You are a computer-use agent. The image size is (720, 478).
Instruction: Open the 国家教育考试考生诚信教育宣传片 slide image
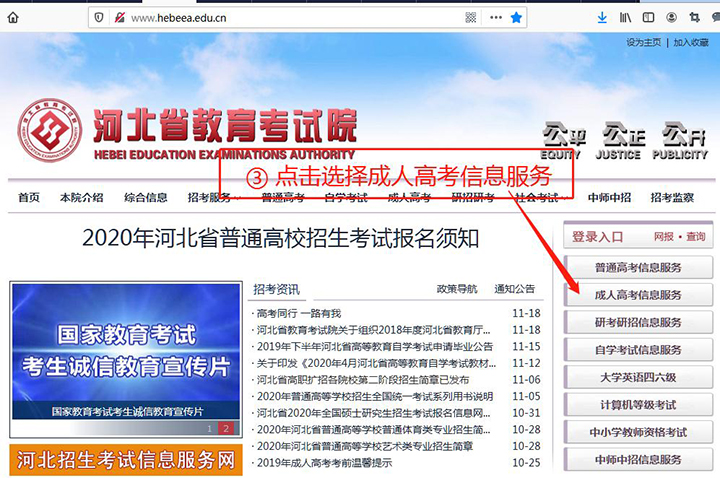126,351
